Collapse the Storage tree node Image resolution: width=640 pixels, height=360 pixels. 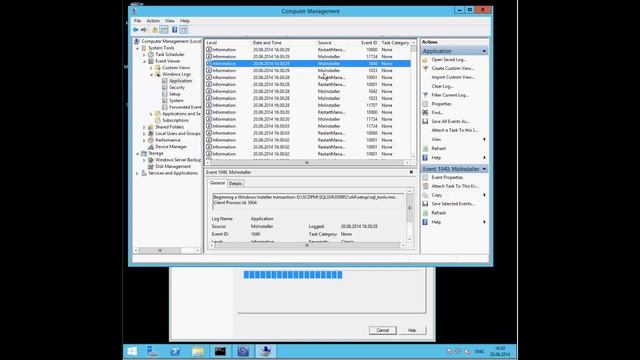tap(138, 153)
